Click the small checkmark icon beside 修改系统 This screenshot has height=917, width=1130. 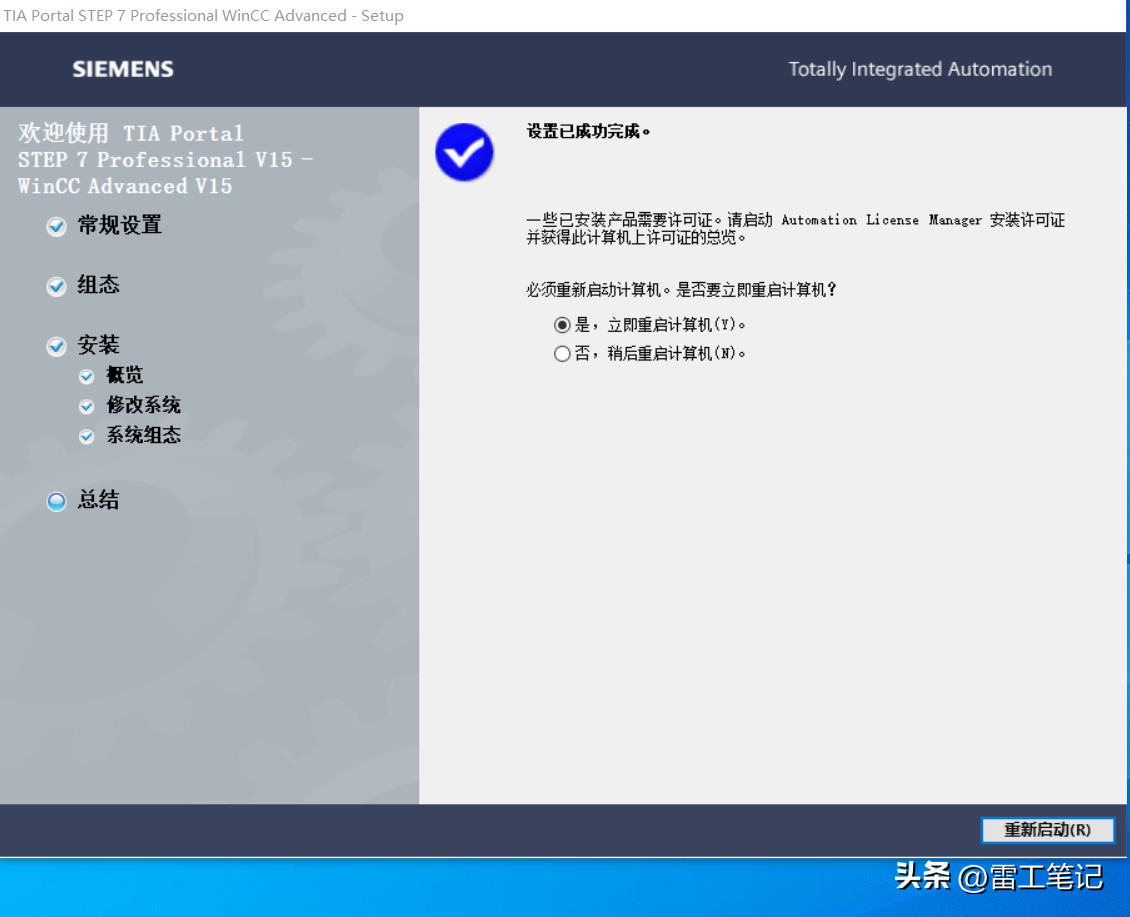coord(87,407)
